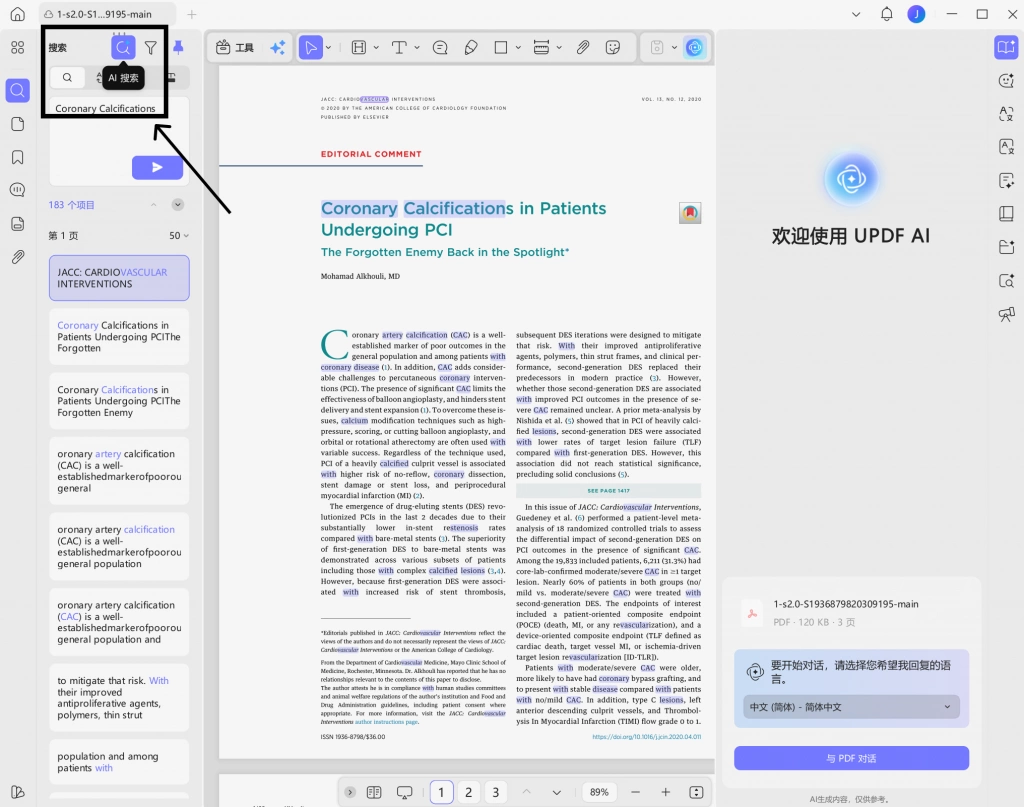This screenshot has width=1024, height=807.
Task: Toggle the pin icon on search panel
Action: 178,48
